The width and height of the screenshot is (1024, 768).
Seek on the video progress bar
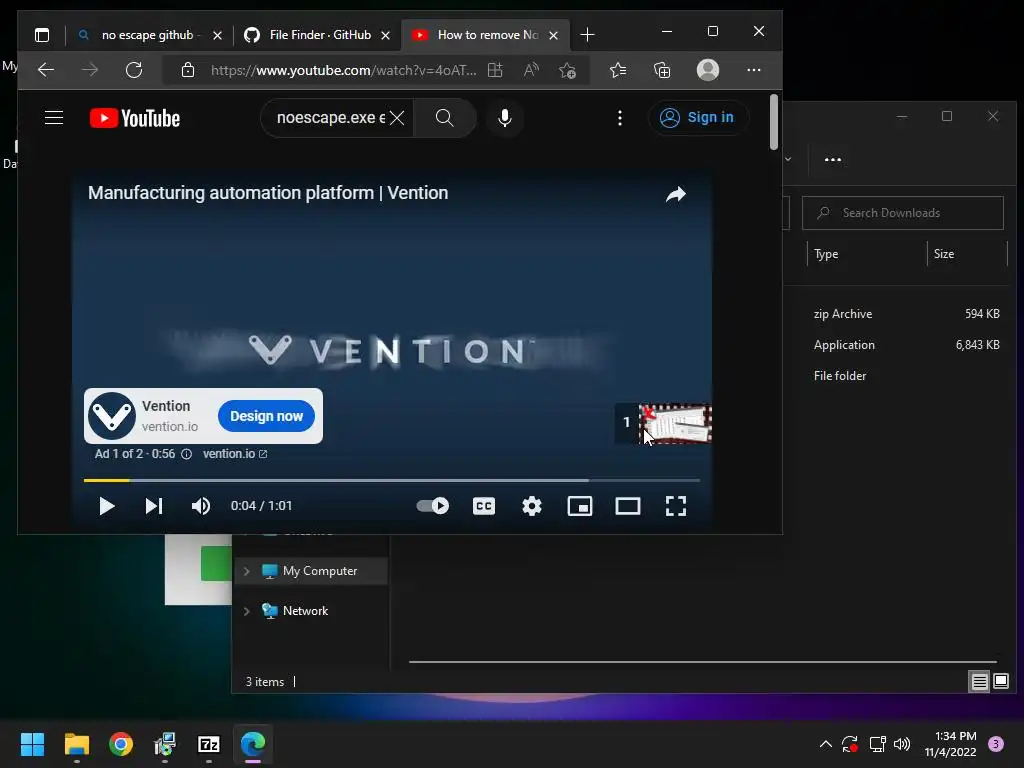click(x=392, y=480)
